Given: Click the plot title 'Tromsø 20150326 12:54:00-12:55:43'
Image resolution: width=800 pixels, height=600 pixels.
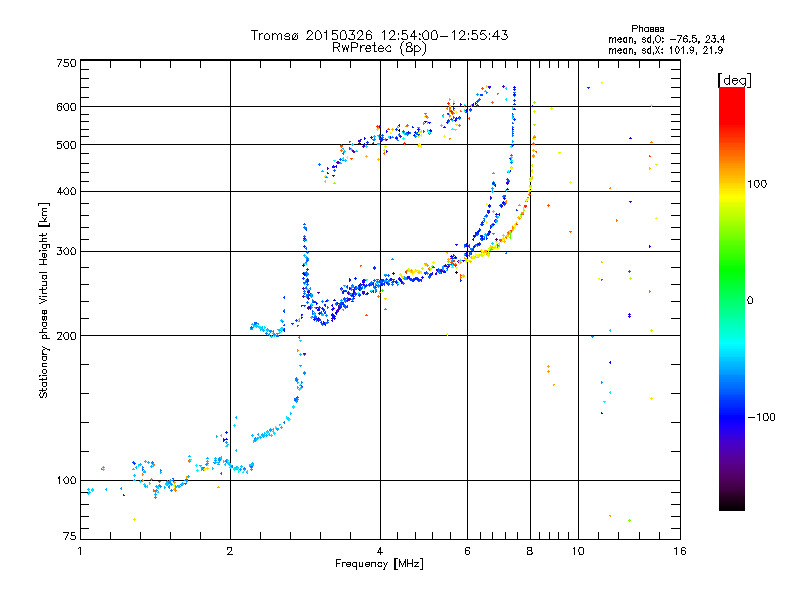Looking at the screenshot, I should [x=379, y=35].
